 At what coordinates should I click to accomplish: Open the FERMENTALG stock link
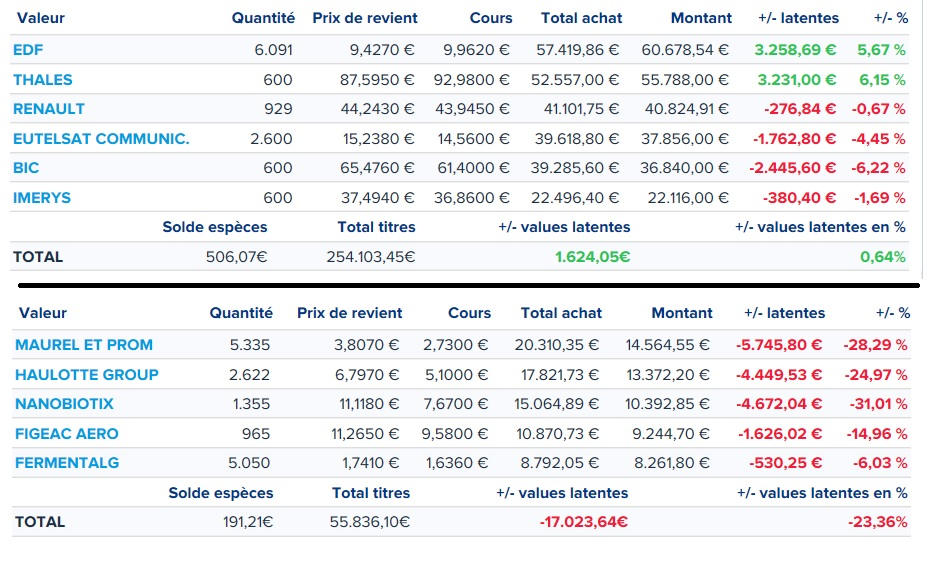click(x=67, y=463)
